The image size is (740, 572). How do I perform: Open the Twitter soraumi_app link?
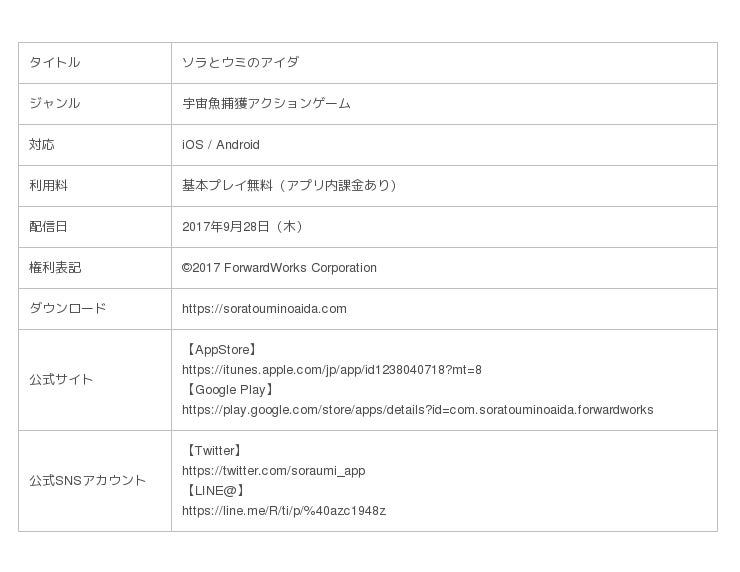273,471
